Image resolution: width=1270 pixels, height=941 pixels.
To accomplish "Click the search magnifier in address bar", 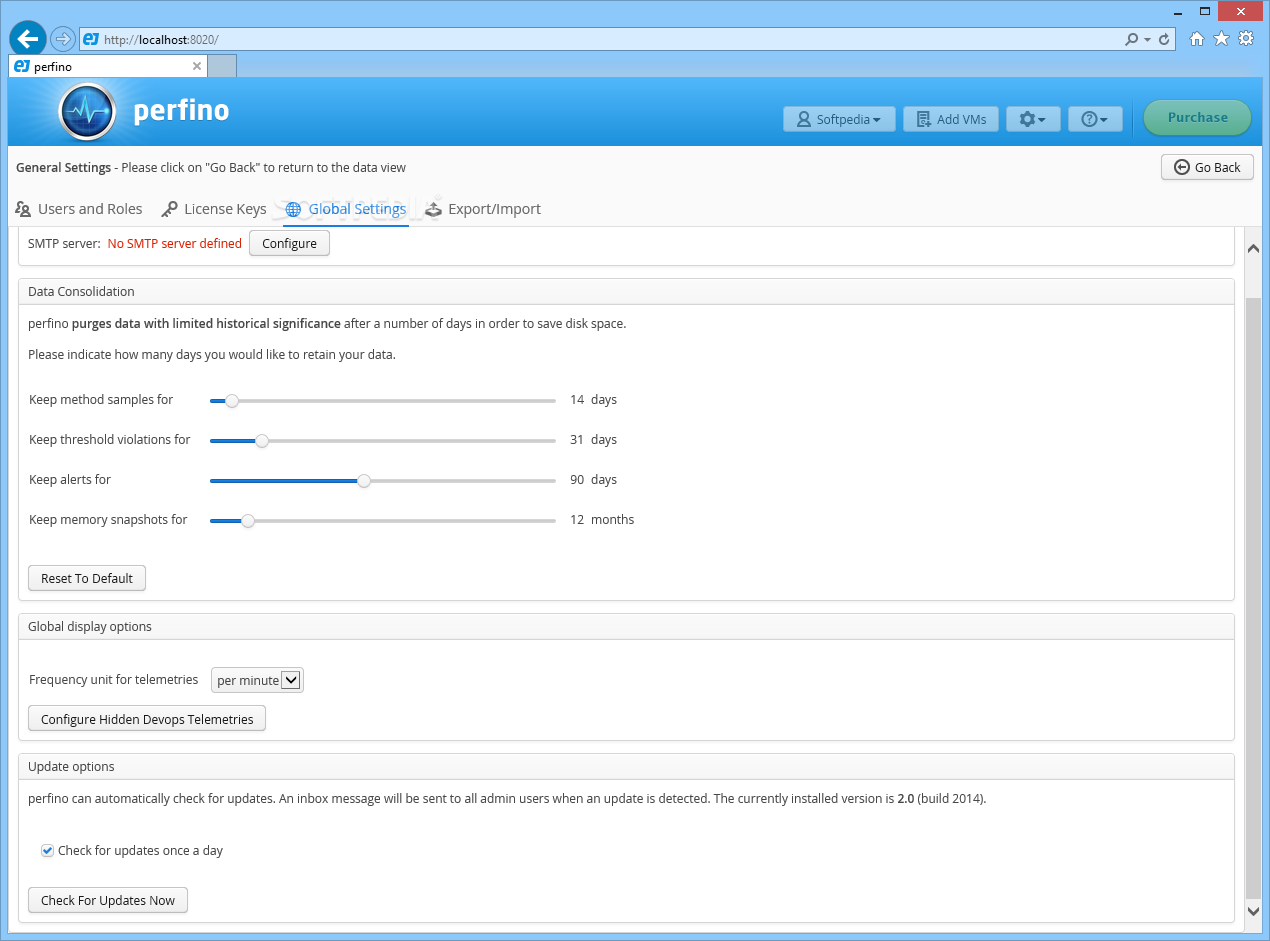I will tap(1131, 40).
